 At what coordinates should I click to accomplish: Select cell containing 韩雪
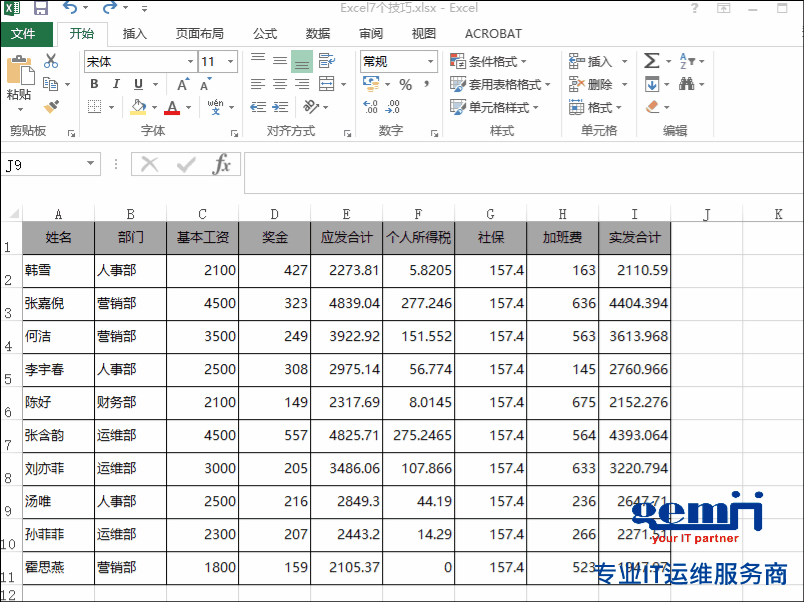click(x=58, y=270)
